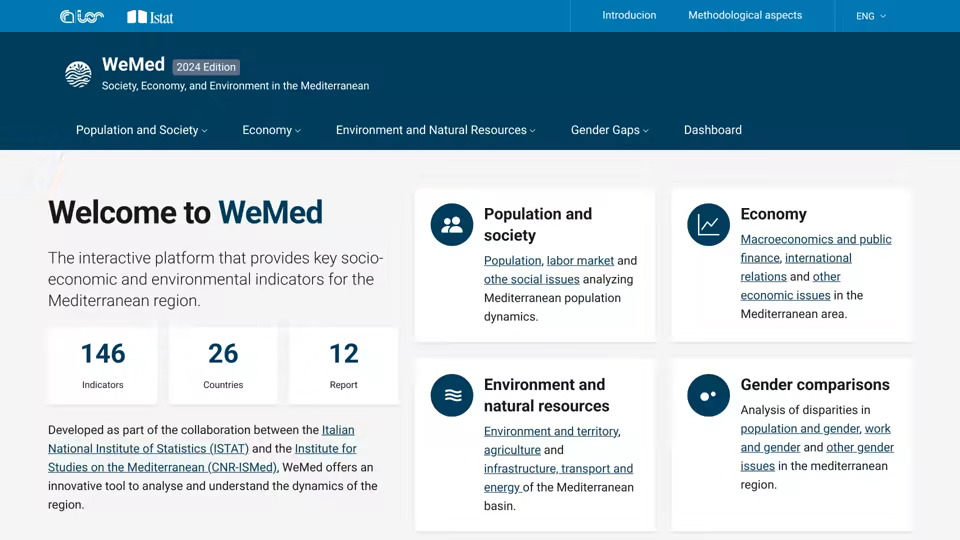This screenshot has height=540, width=960.
Task: Click the Economy line chart icon
Action: tap(708, 225)
